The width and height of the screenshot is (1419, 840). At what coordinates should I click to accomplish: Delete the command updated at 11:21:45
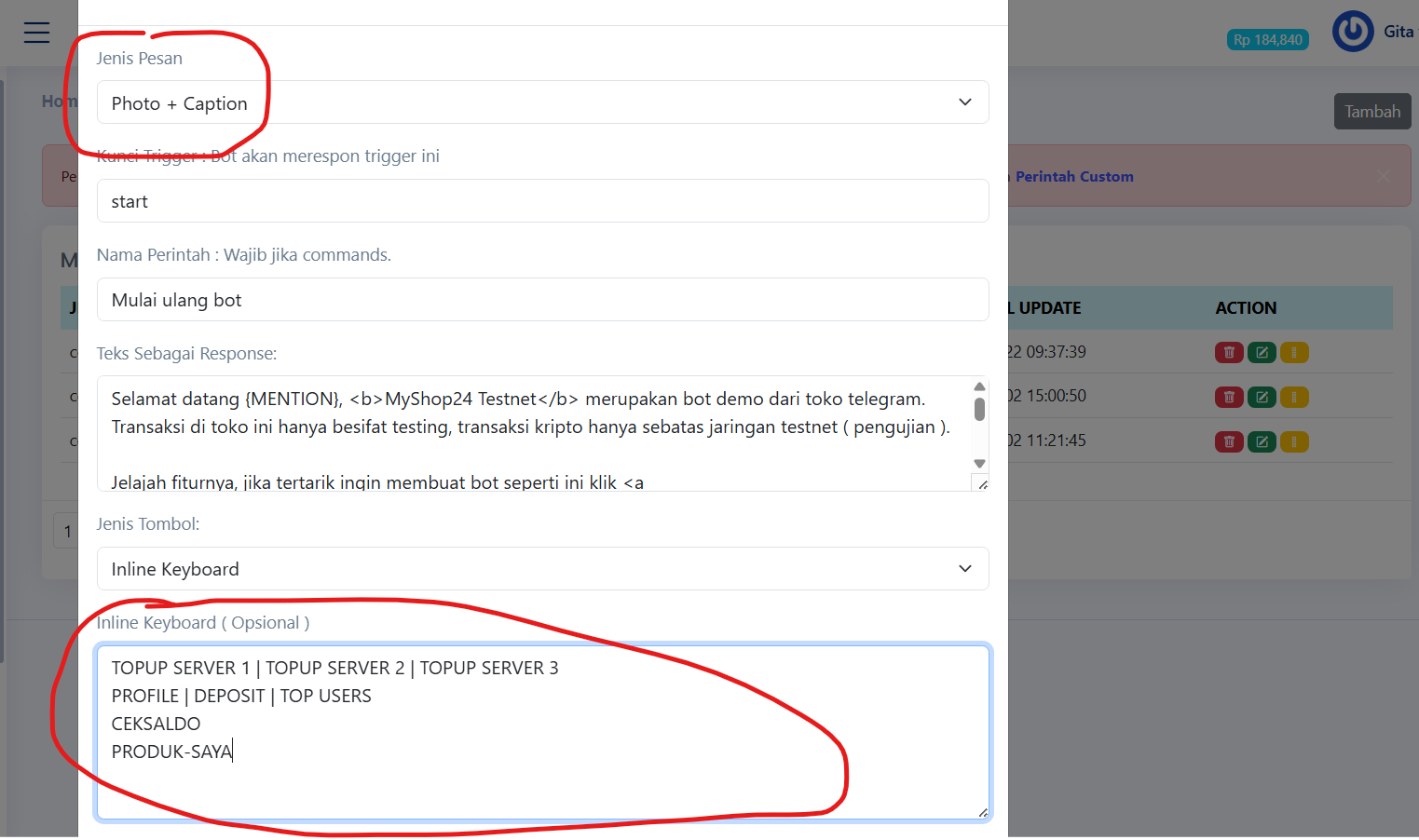point(1228,442)
